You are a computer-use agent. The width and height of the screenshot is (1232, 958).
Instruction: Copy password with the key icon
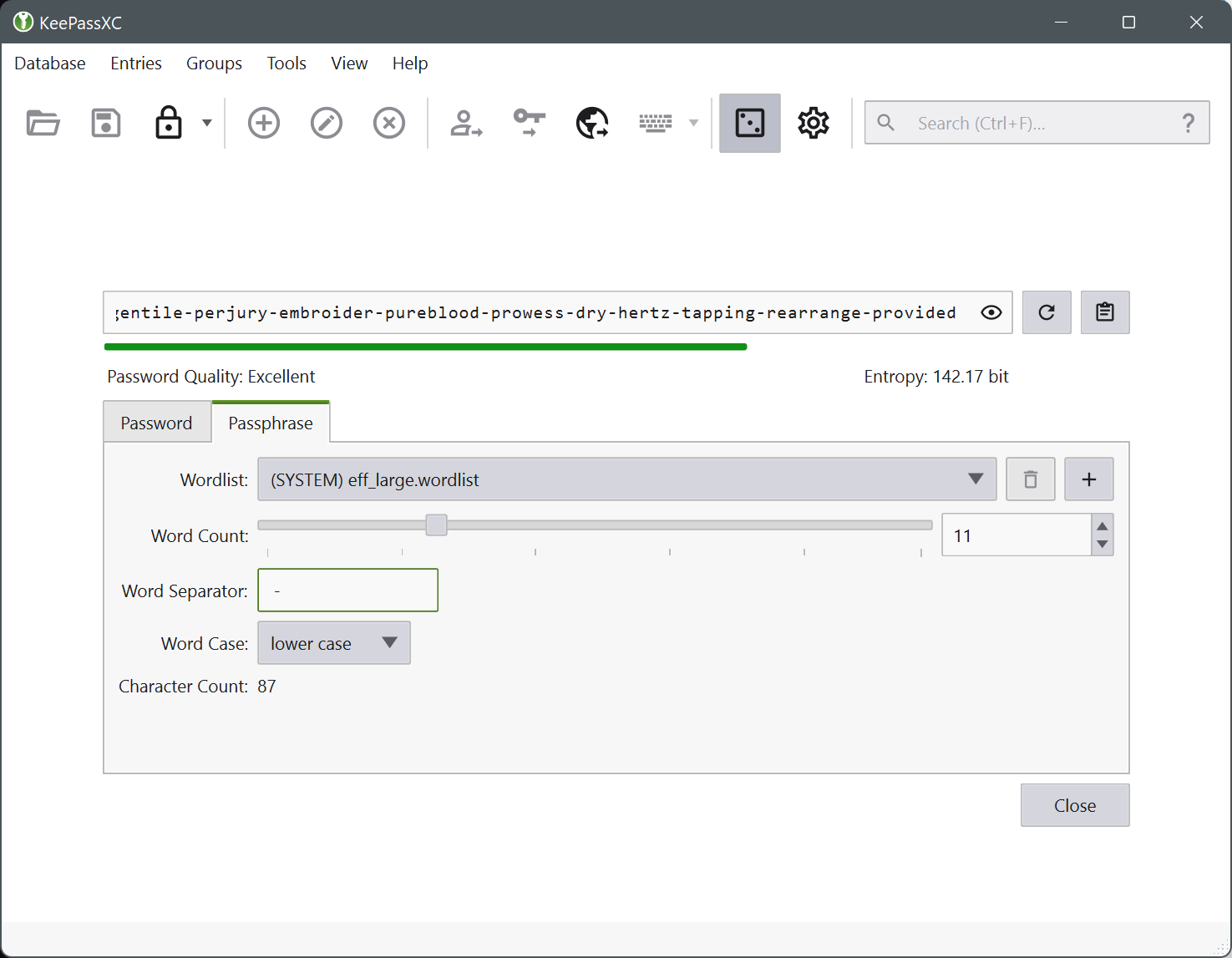pos(530,124)
